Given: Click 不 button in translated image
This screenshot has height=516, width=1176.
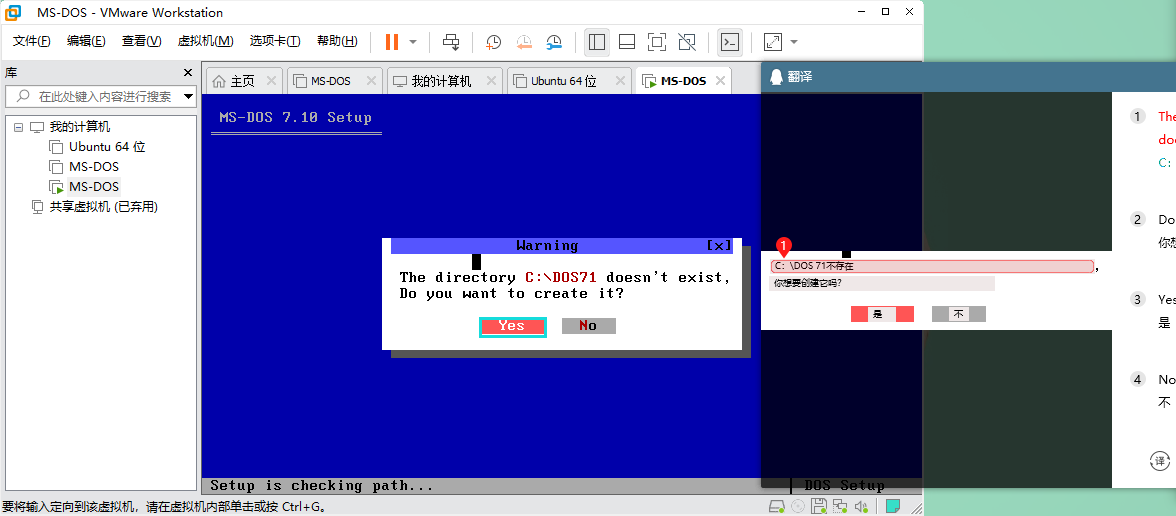Looking at the screenshot, I should (x=958, y=314).
